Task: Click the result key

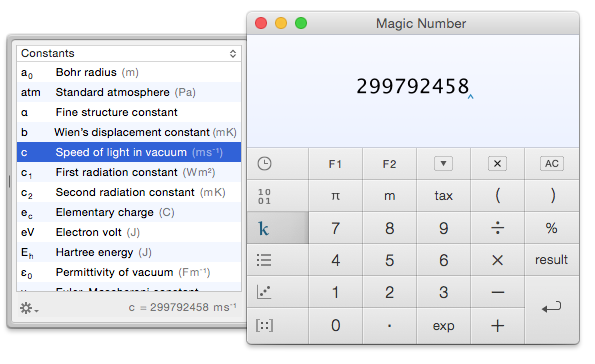Action: (552, 260)
